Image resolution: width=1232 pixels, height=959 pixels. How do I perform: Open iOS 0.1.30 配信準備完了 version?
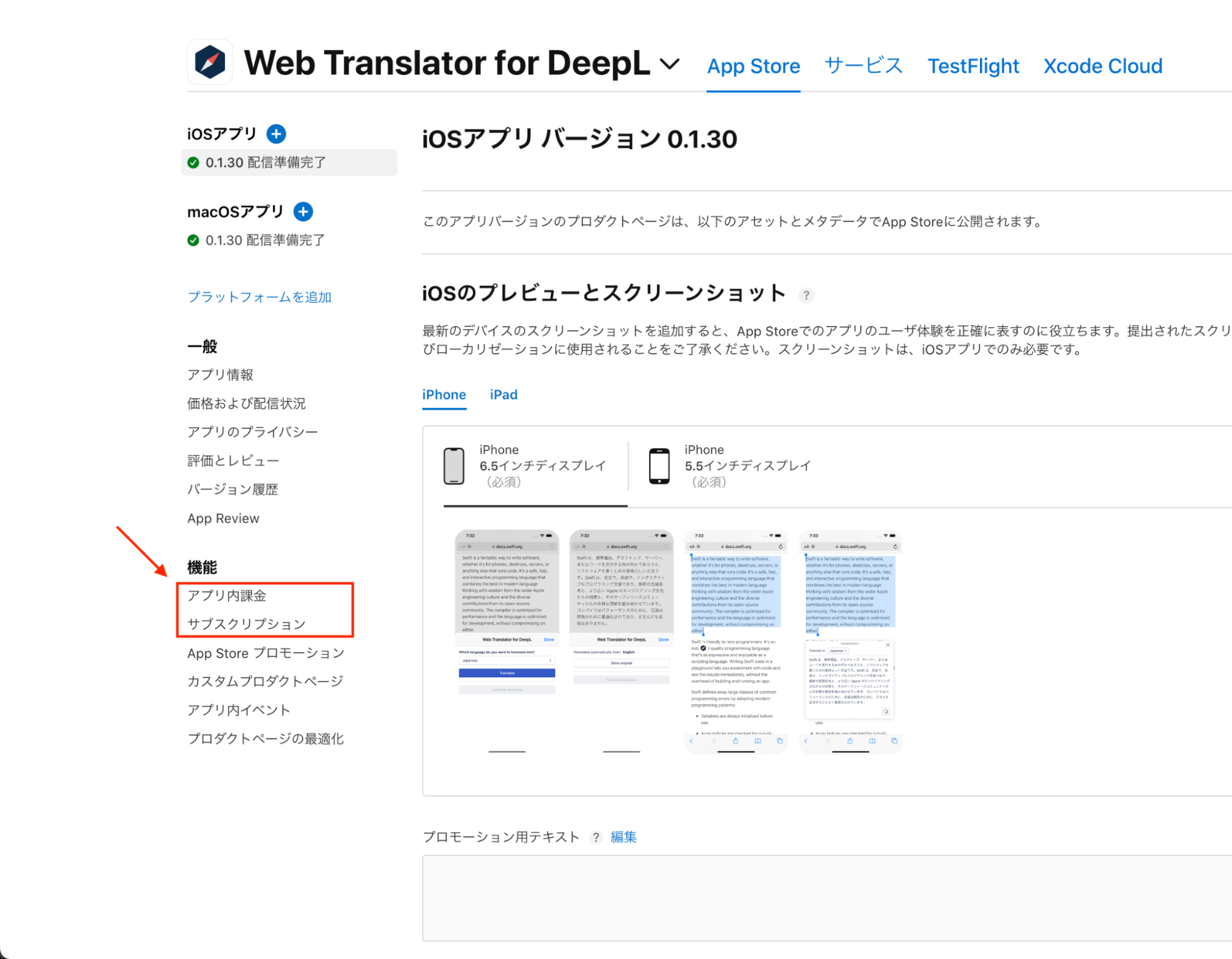(x=289, y=163)
